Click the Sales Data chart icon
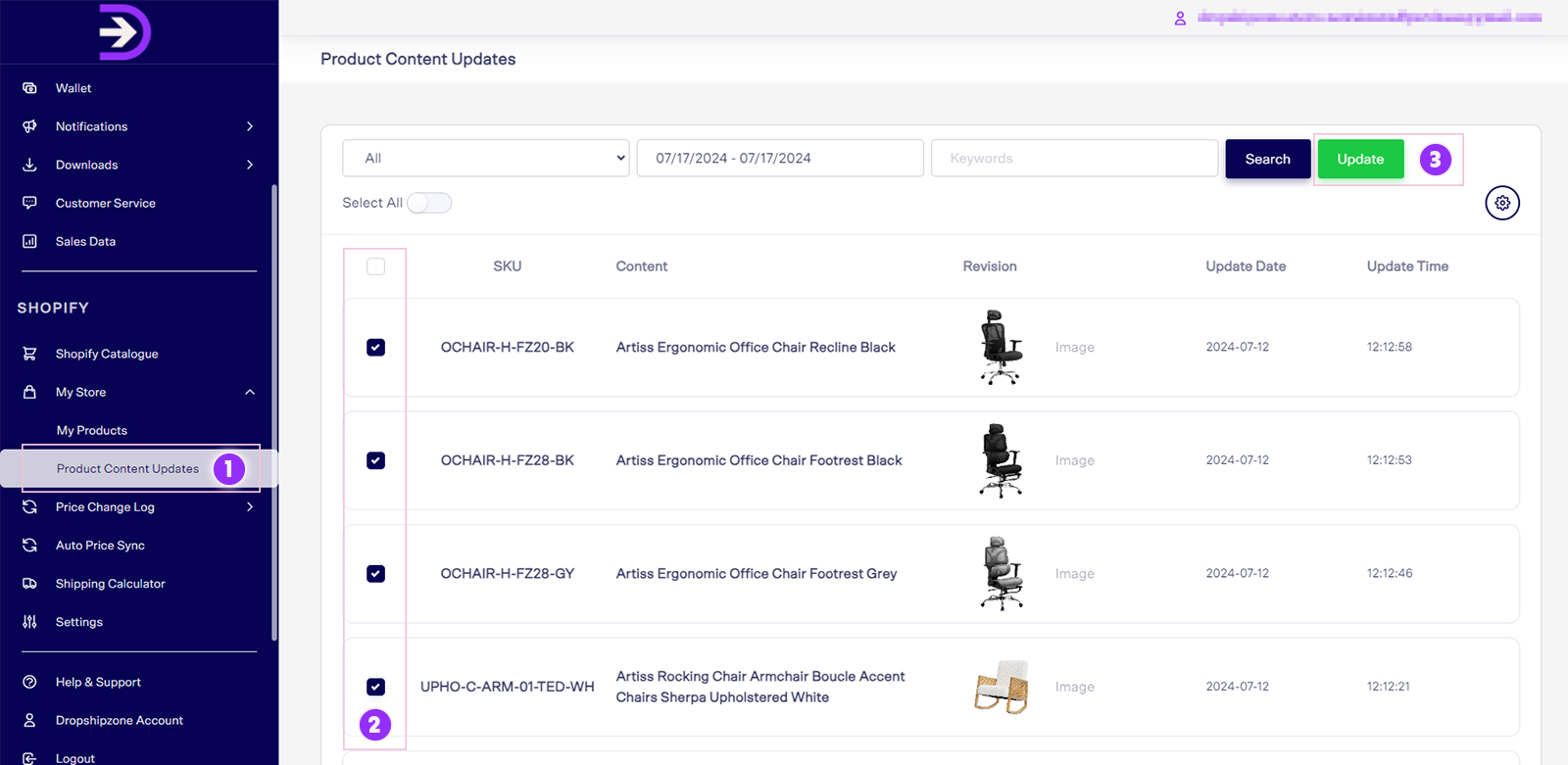 click(29, 241)
